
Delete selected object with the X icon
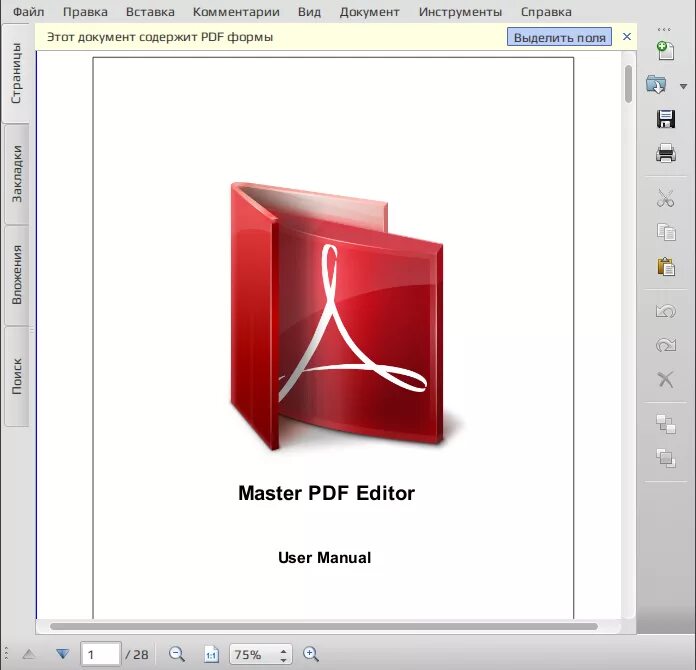pos(665,380)
